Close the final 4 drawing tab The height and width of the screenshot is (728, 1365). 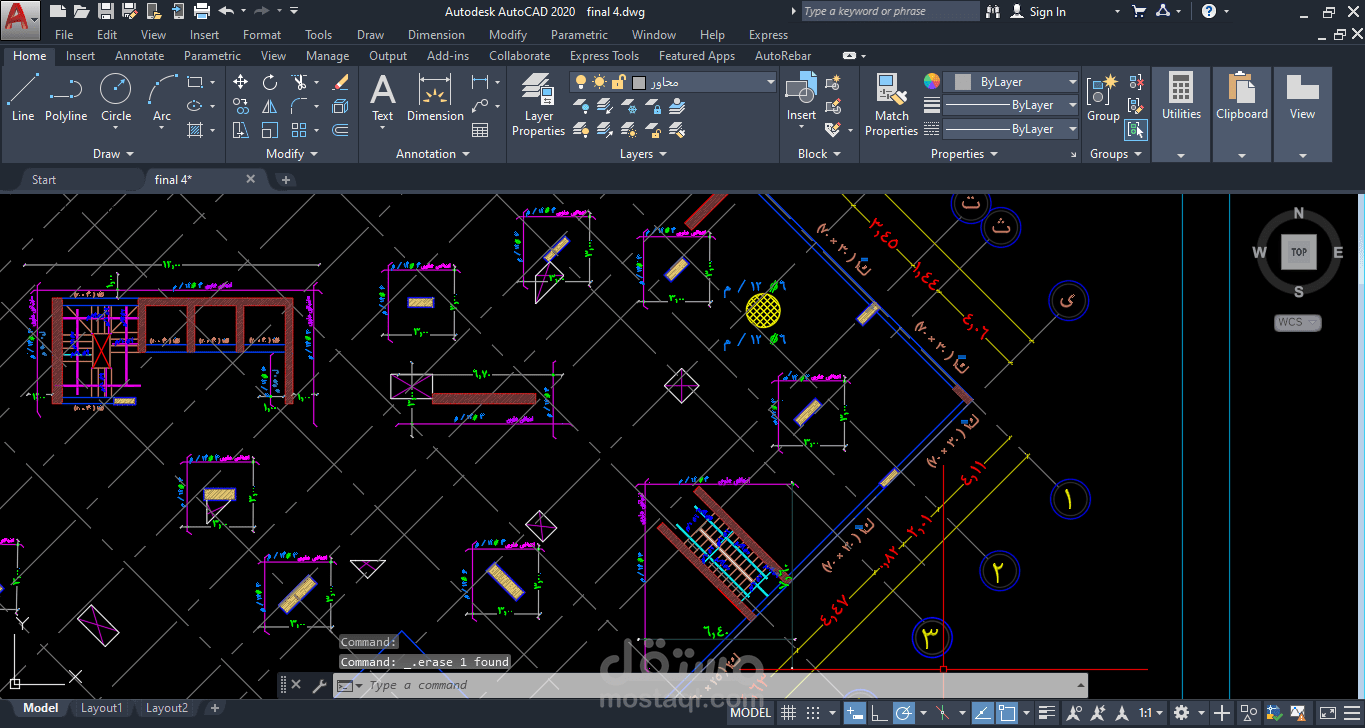(x=250, y=180)
